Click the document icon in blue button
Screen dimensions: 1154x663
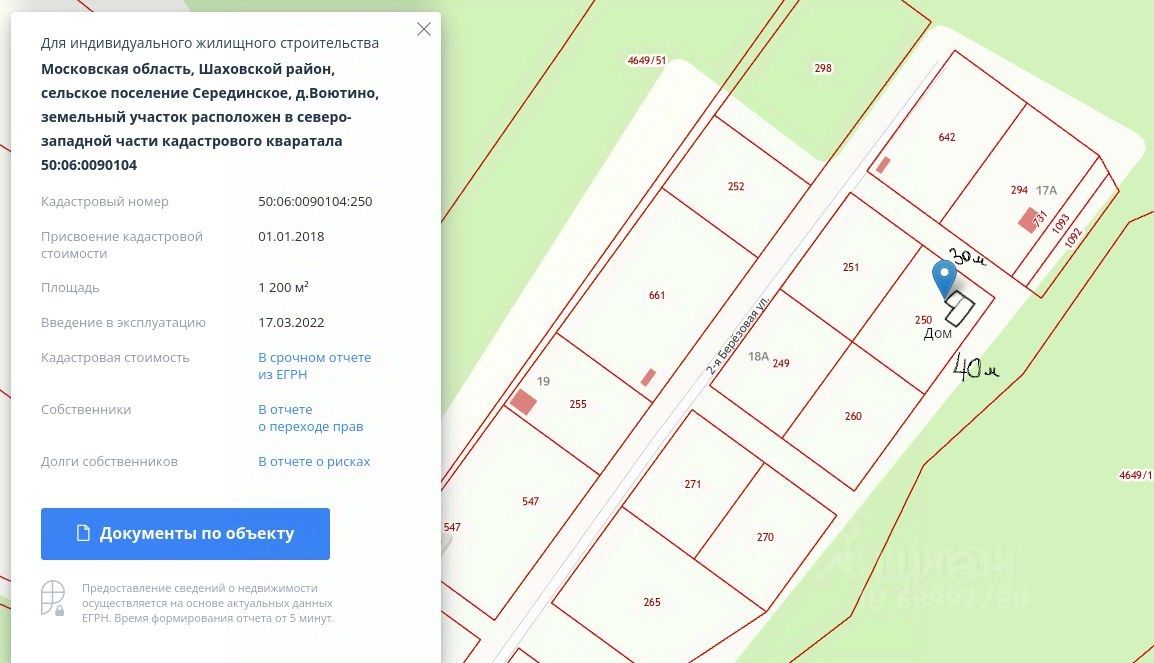83,533
